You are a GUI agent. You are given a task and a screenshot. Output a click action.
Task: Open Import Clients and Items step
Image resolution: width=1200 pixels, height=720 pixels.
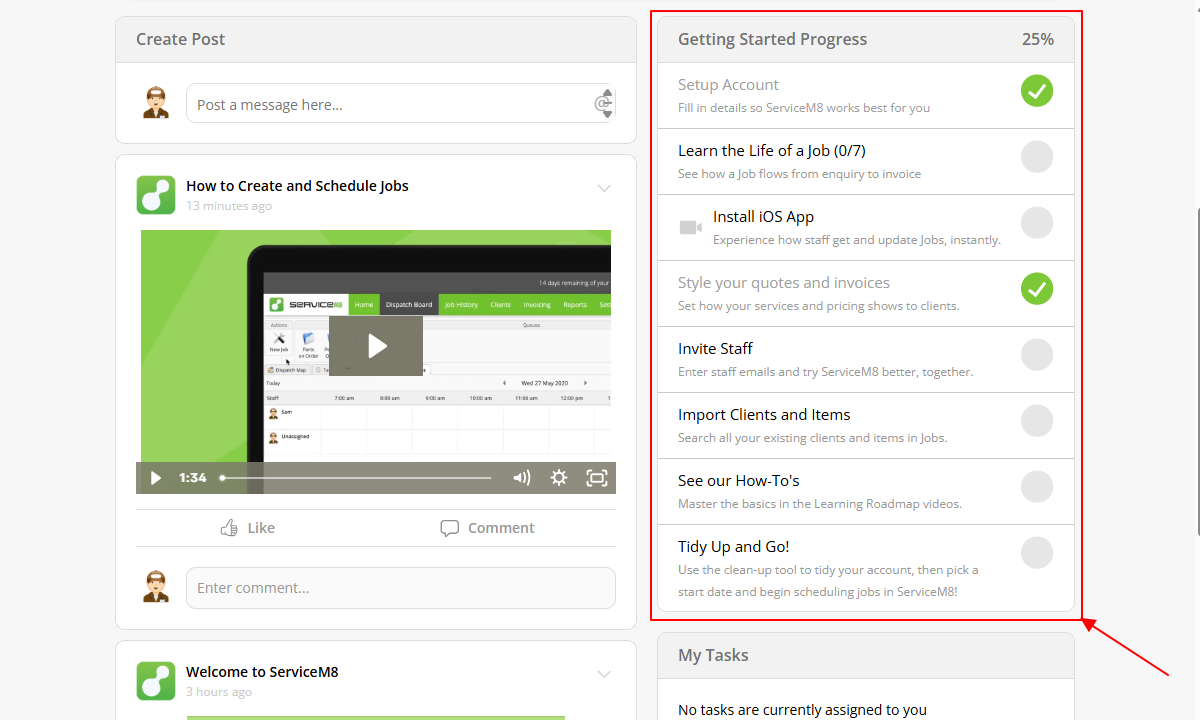(866, 426)
